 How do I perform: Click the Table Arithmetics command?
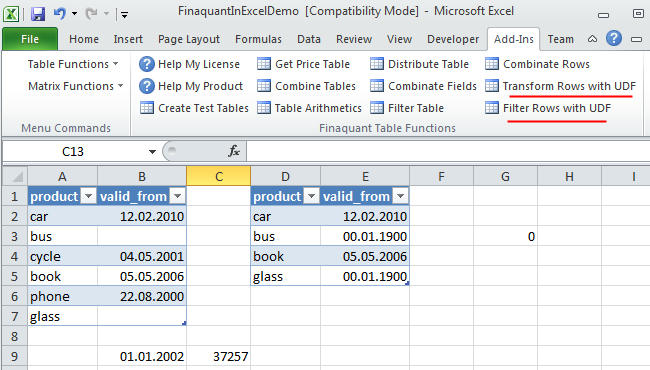point(309,108)
